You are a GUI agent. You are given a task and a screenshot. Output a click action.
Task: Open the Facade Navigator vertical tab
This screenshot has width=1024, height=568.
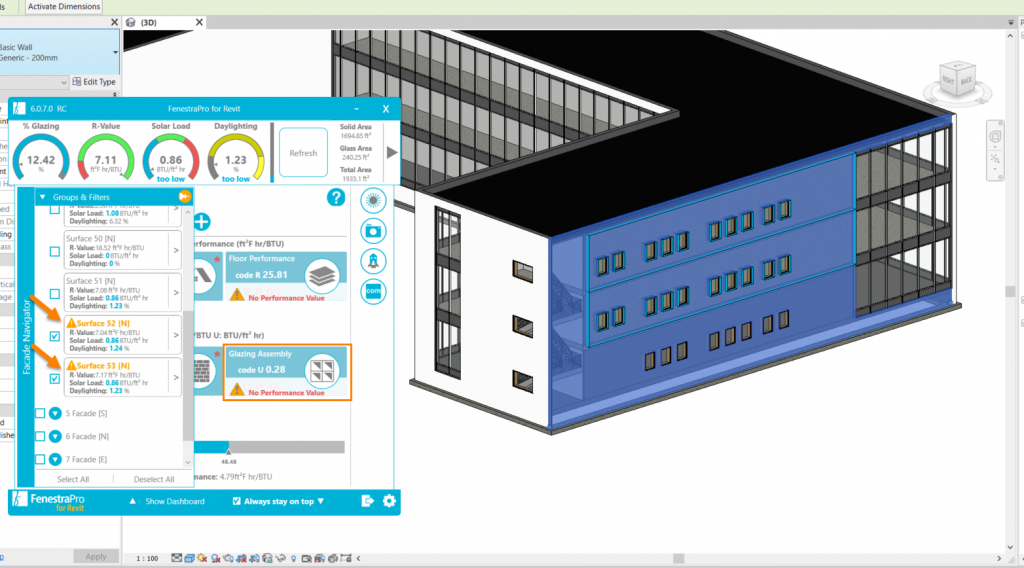[x=27, y=337]
